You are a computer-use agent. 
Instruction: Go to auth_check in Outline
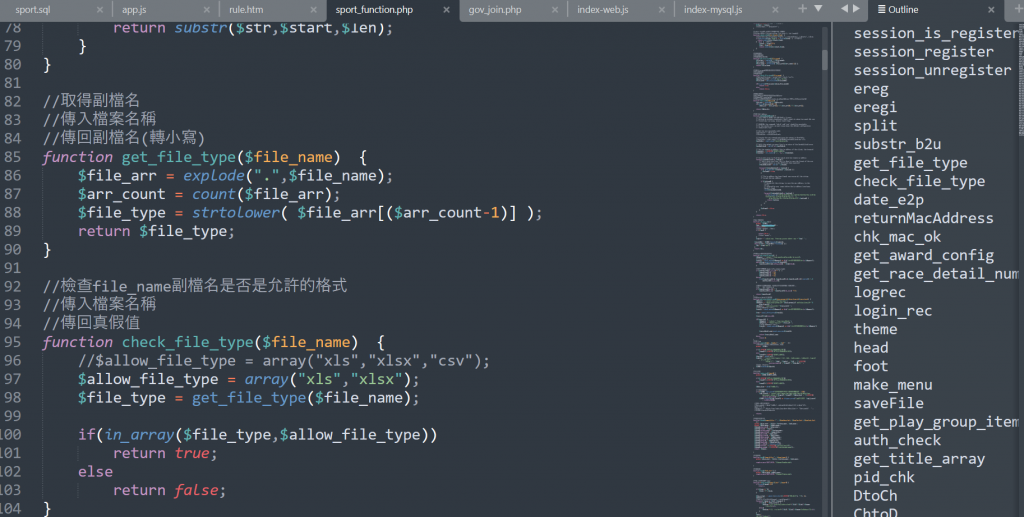[x=897, y=441]
